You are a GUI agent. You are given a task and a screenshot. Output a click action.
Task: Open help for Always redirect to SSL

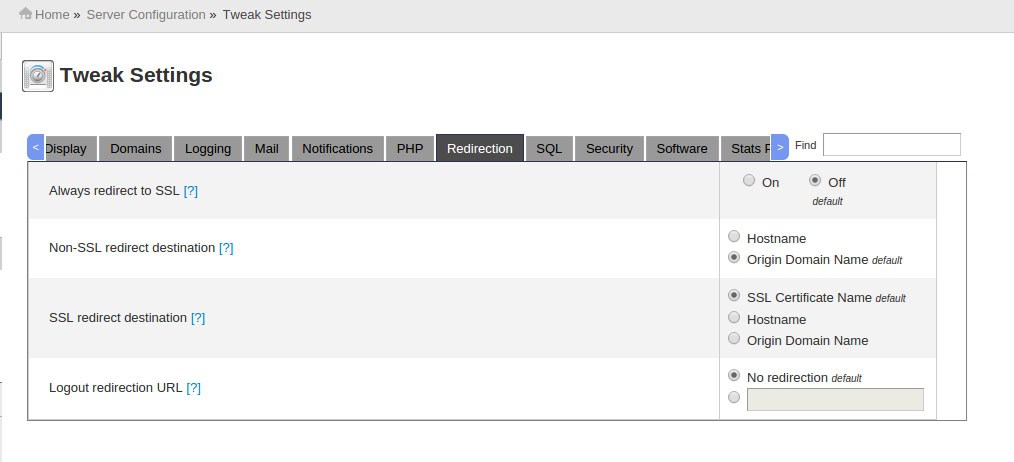[191, 191]
